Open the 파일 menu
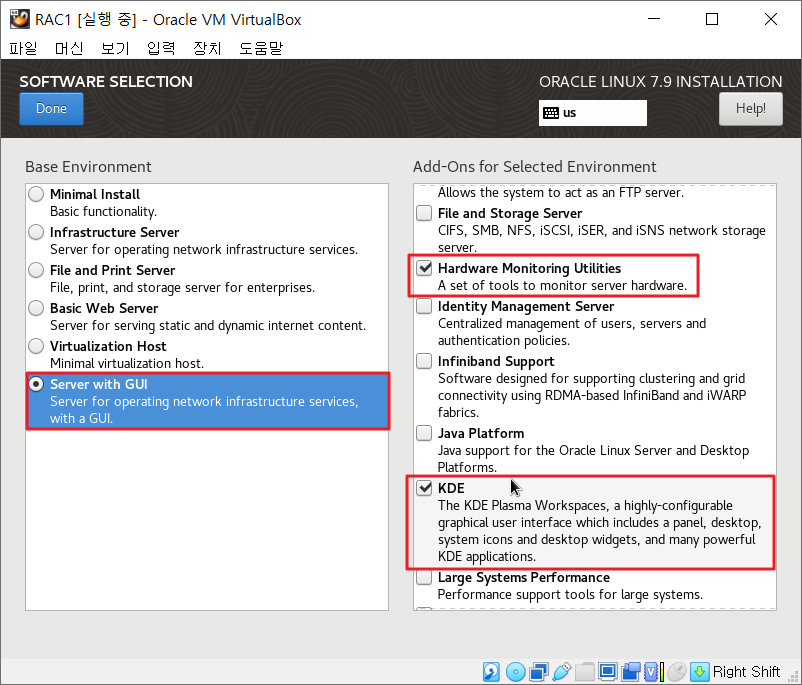This screenshot has height=685, width=802. [x=24, y=48]
